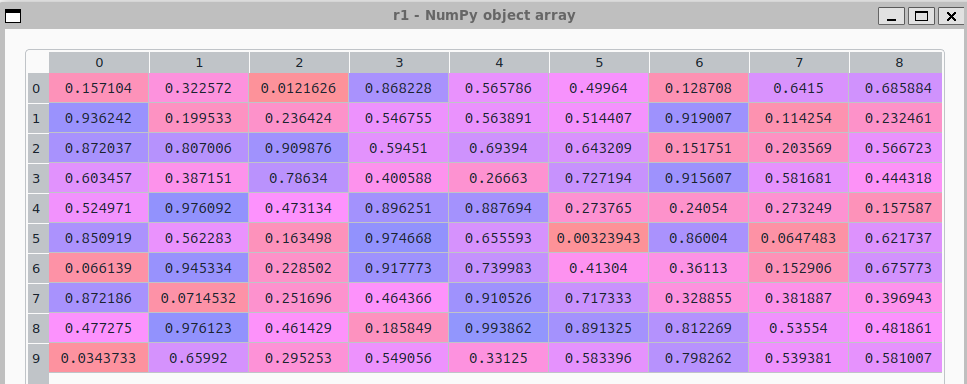
Task: Select the cell showing 0.6415
Action: [x=799, y=88]
